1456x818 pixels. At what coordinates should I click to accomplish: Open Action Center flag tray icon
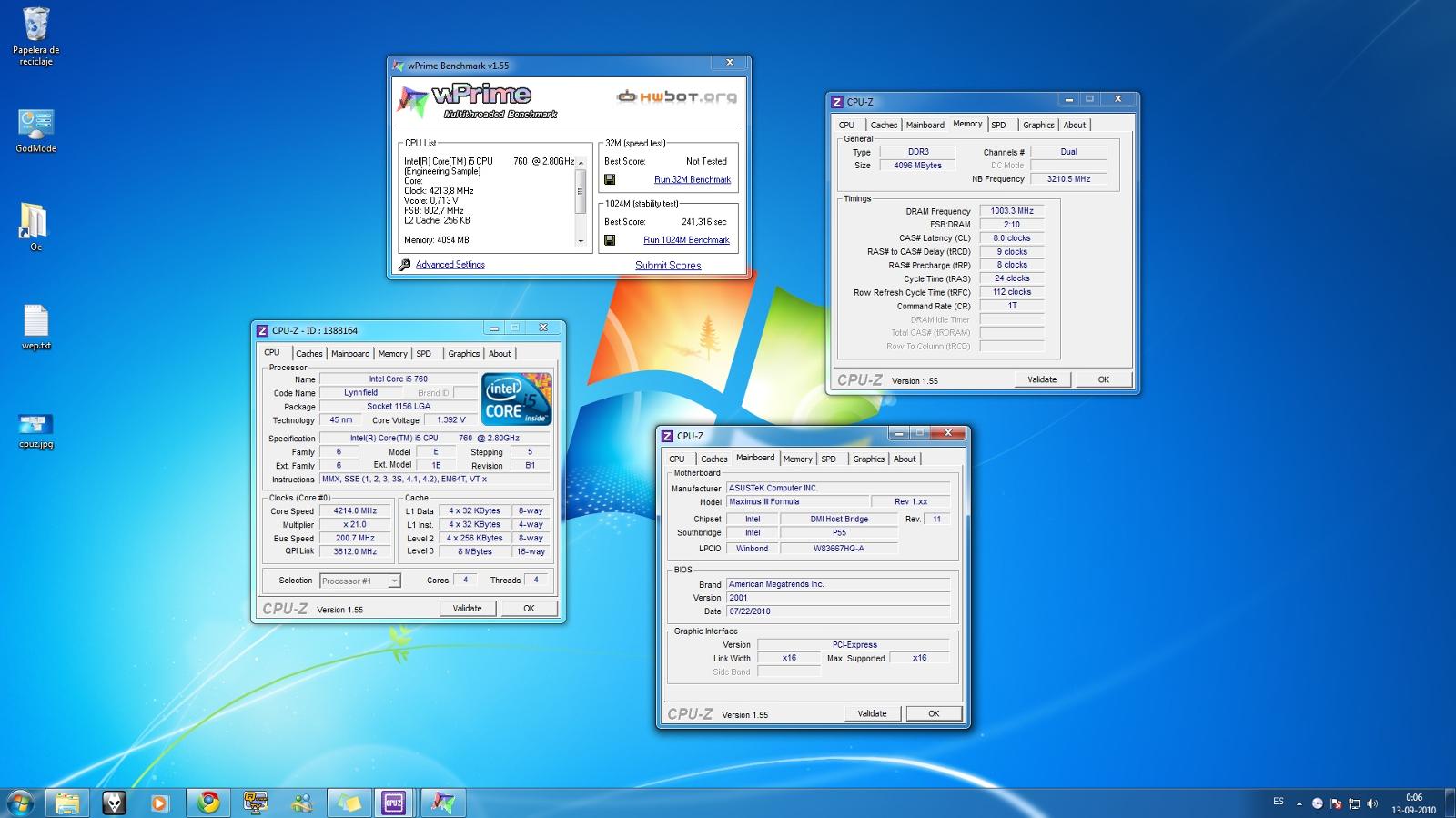[1336, 803]
